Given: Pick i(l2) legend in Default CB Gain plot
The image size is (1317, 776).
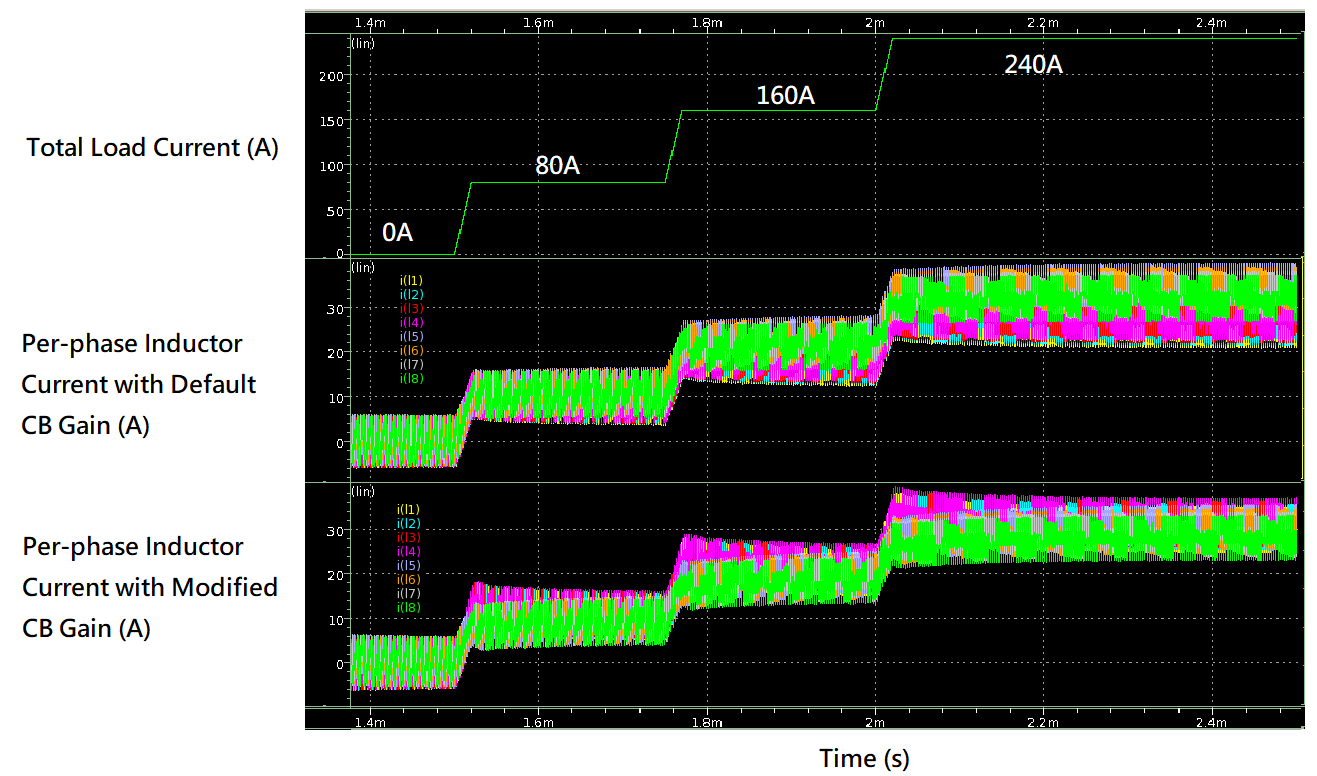Looking at the screenshot, I should click(x=411, y=295).
